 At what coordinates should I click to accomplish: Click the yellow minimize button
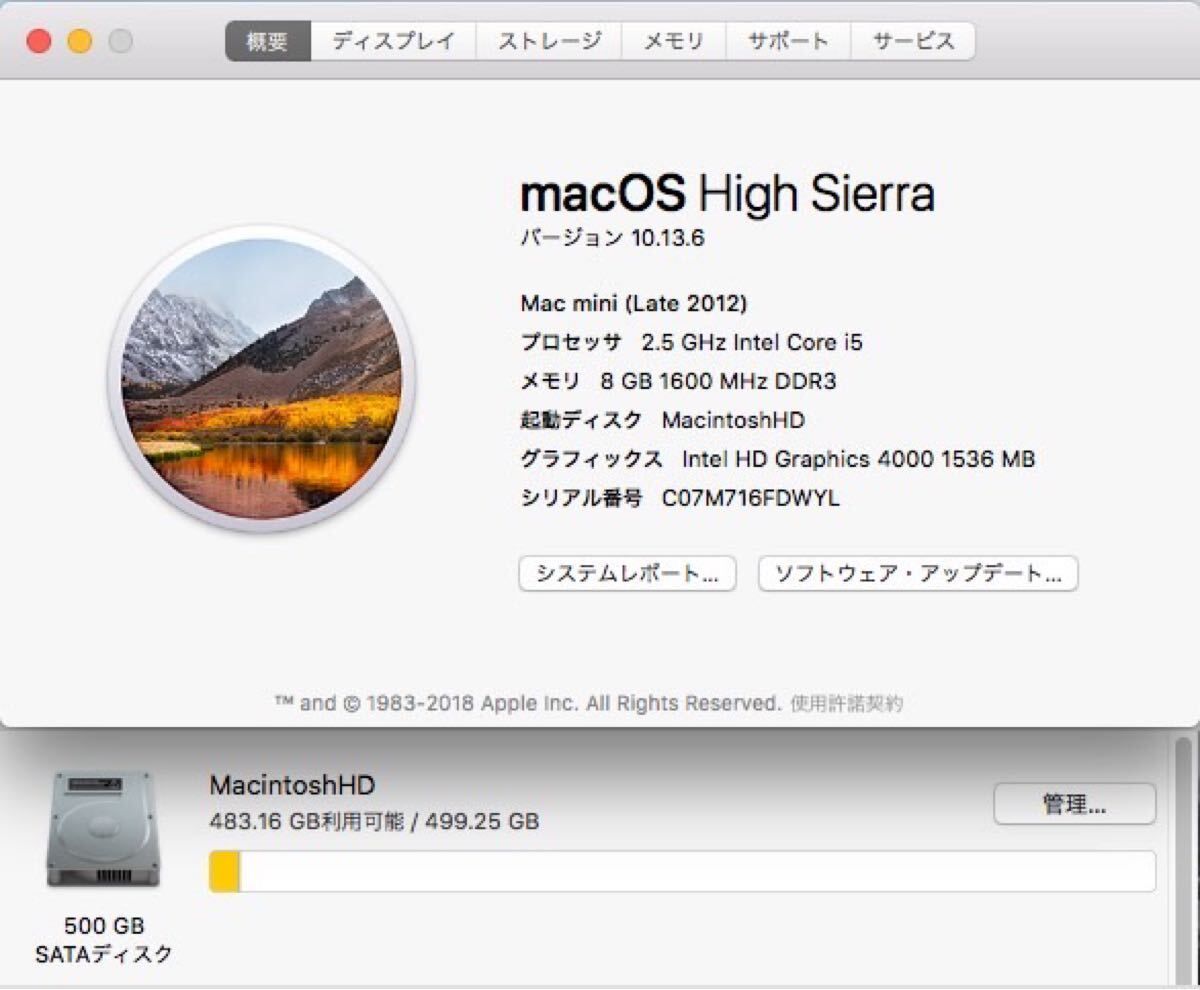78,42
